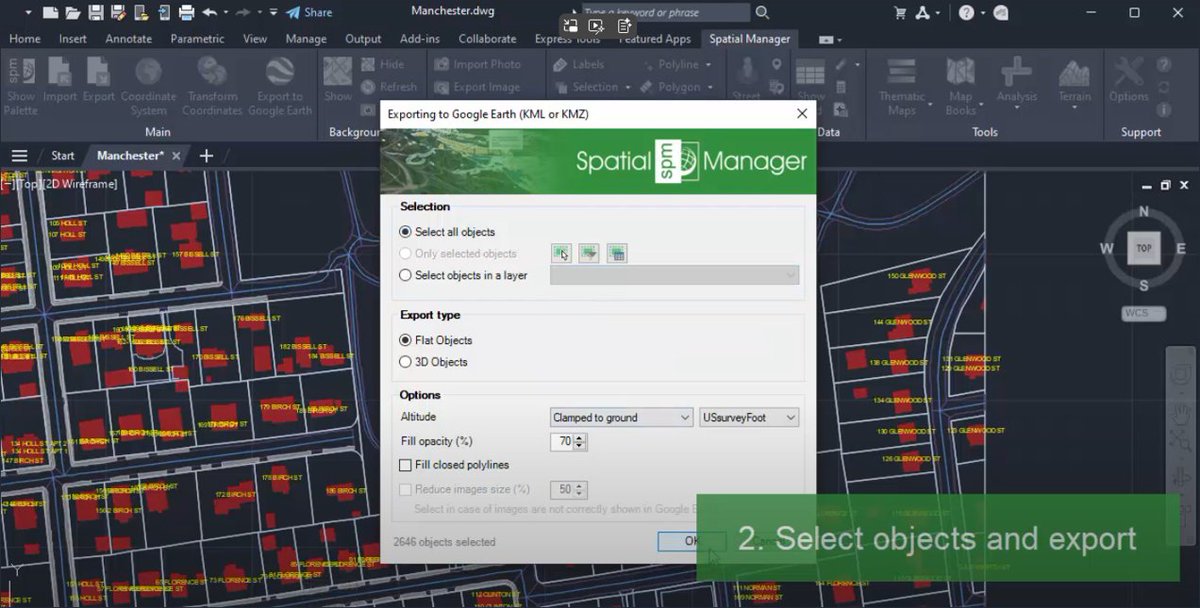Click the info icon in Support panel
Image resolution: width=1200 pixels, height=608 pixels.
click(x=1165, y=110)
